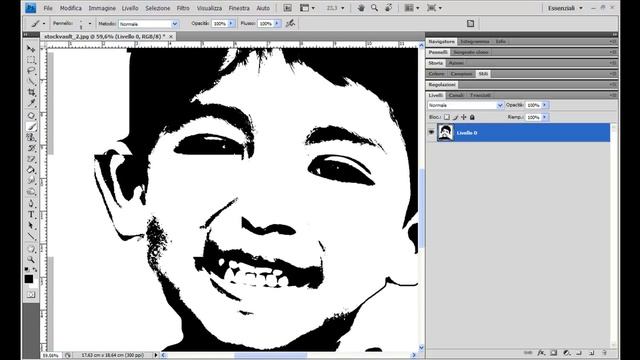The height and width of the screenshot is (360, 640).
Task: Open the Livello menu
Action: 130,8
